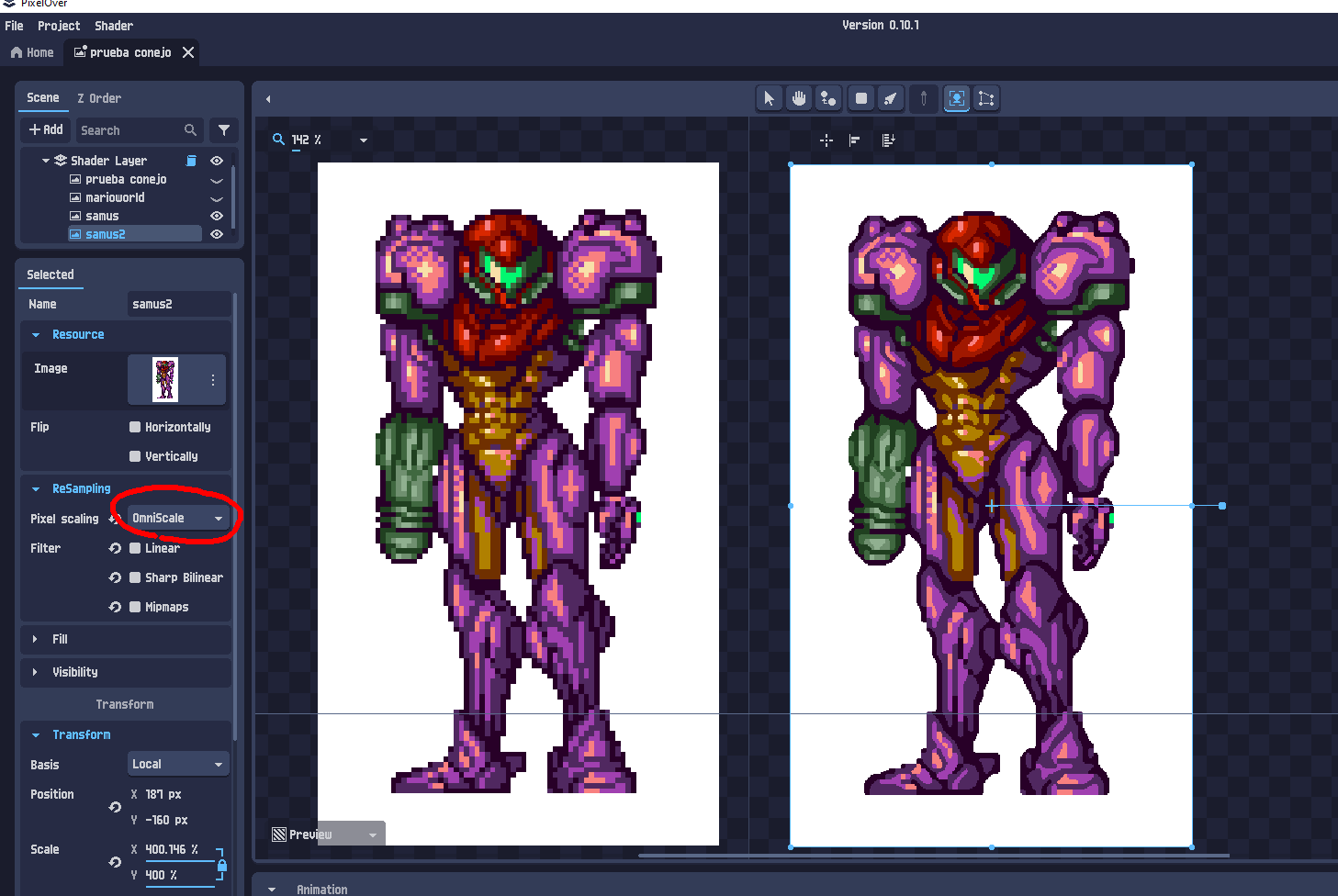Reset the Linear filter with its revert icon
Viewport: 1338px width, 896px height.
[x=115, y=548]
